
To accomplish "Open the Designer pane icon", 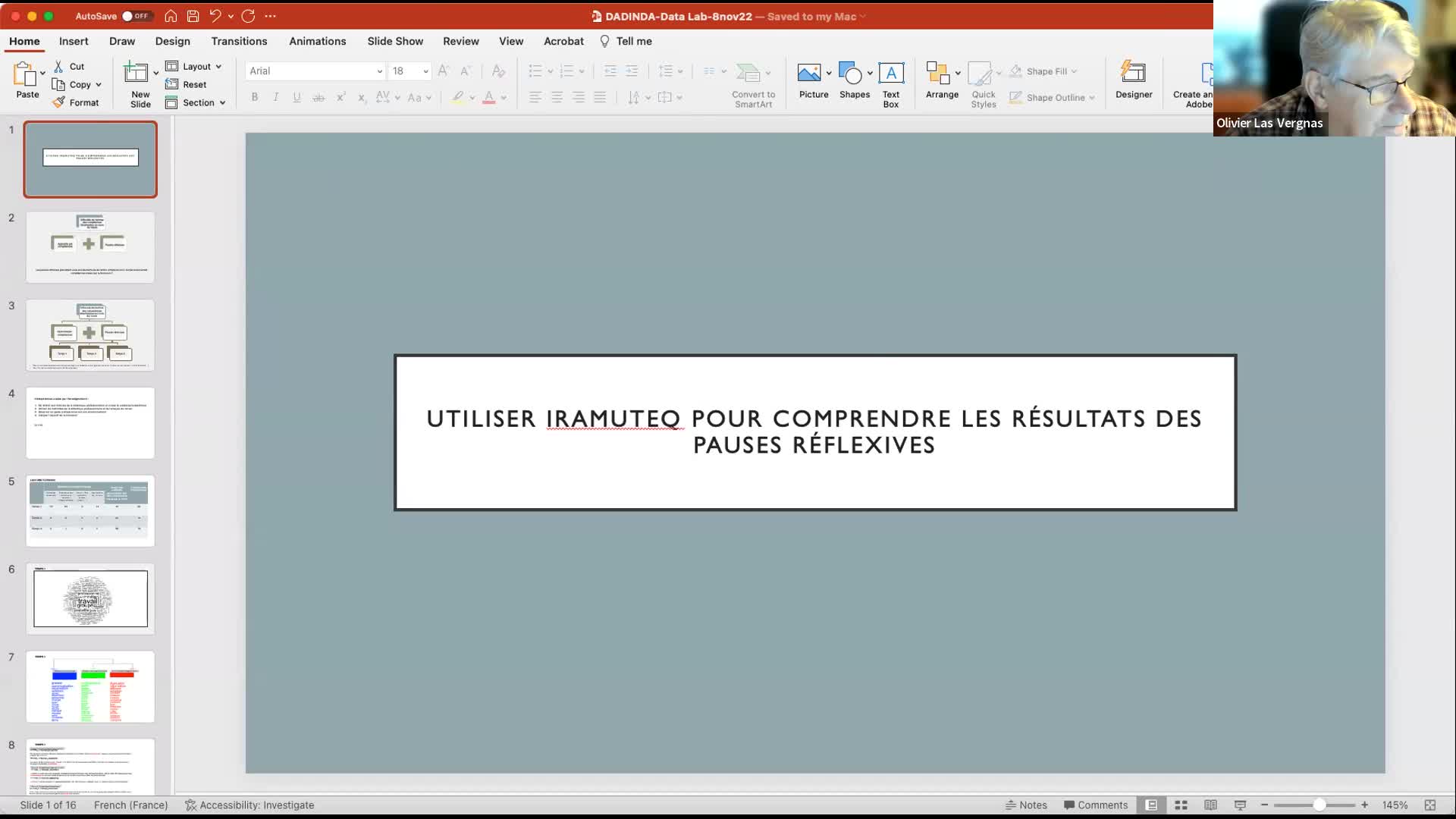I will tap(1133, 74).
